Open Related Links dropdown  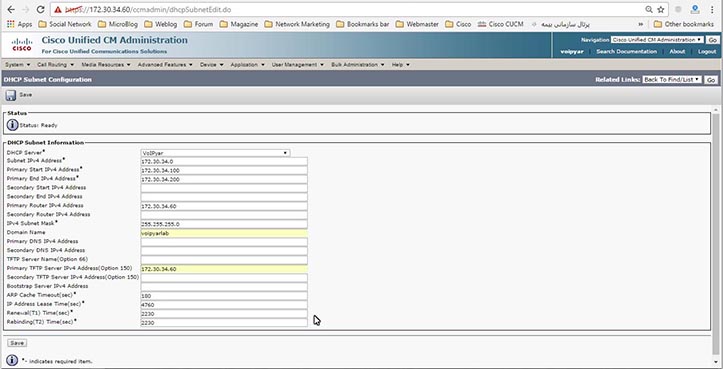click(672, 80)
